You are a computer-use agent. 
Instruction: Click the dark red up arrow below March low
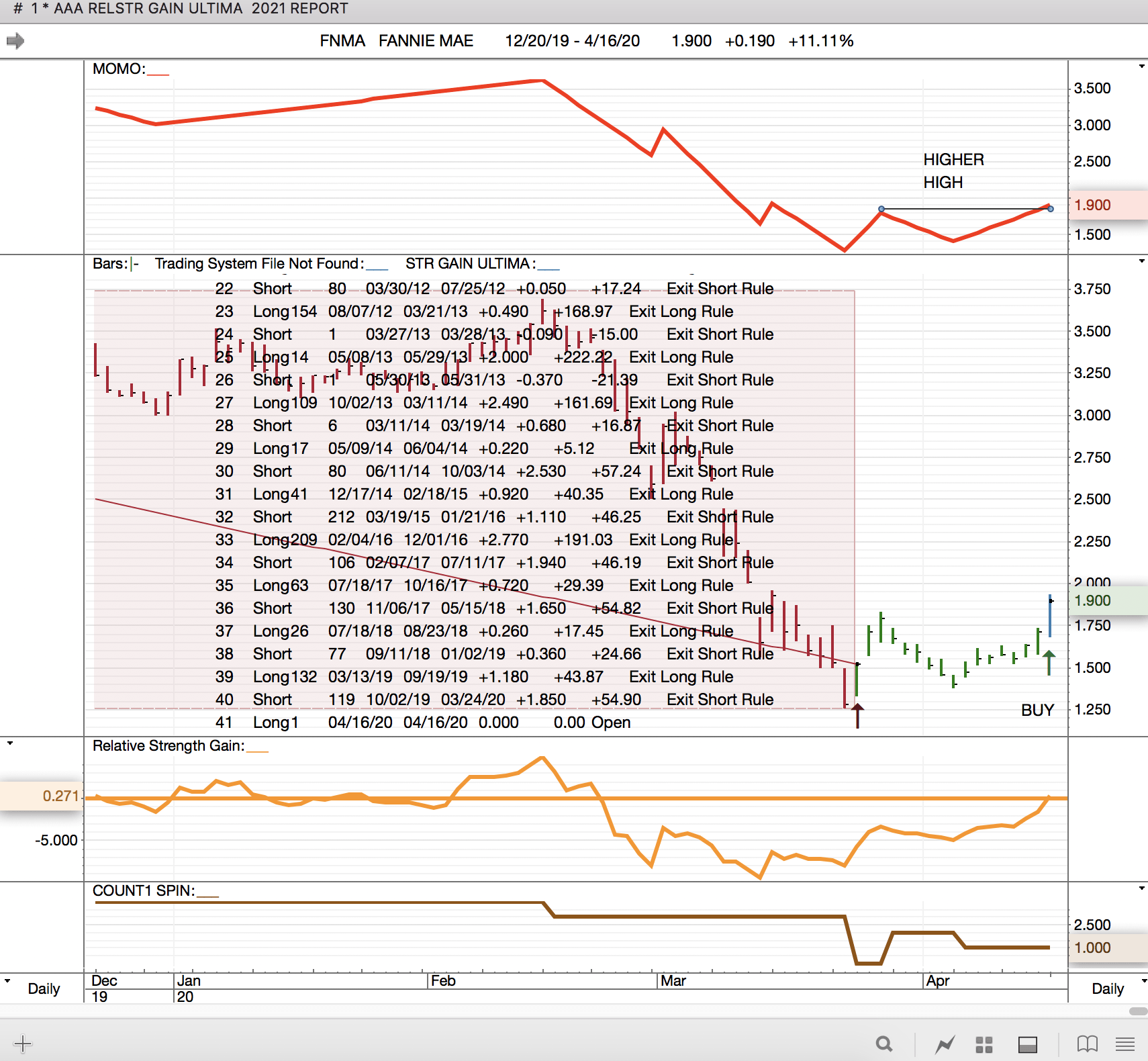point(857,716)
